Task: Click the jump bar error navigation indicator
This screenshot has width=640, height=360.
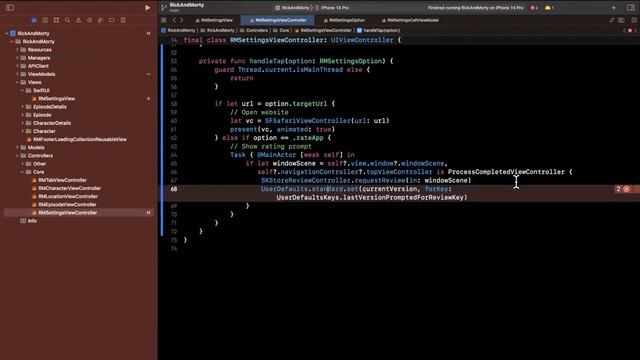Action: 630,31
